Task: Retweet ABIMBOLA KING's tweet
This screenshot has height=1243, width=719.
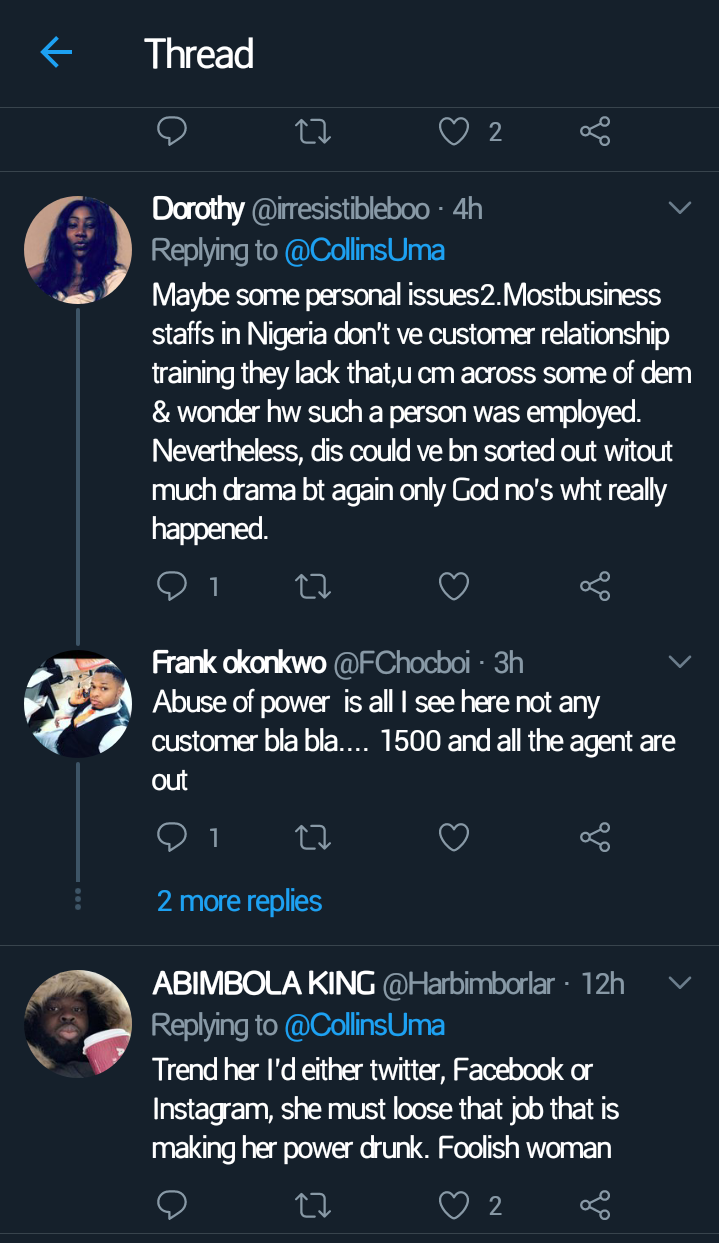Action: coord(314,1206)
